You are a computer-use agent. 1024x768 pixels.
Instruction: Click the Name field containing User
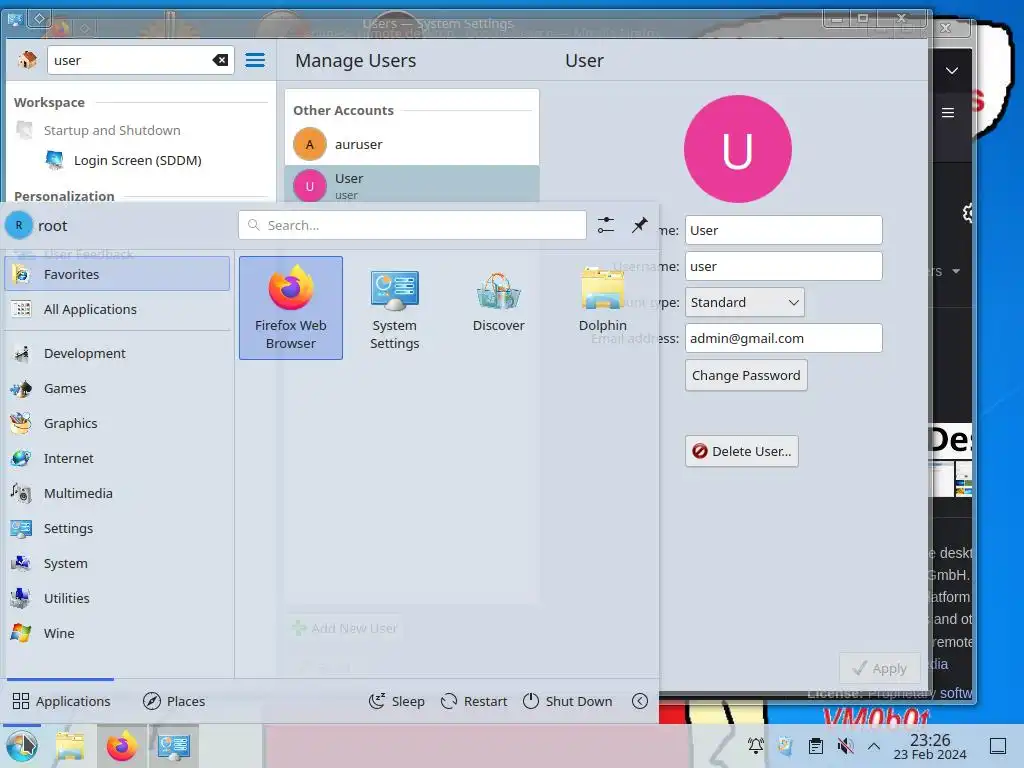click(783, 231)
